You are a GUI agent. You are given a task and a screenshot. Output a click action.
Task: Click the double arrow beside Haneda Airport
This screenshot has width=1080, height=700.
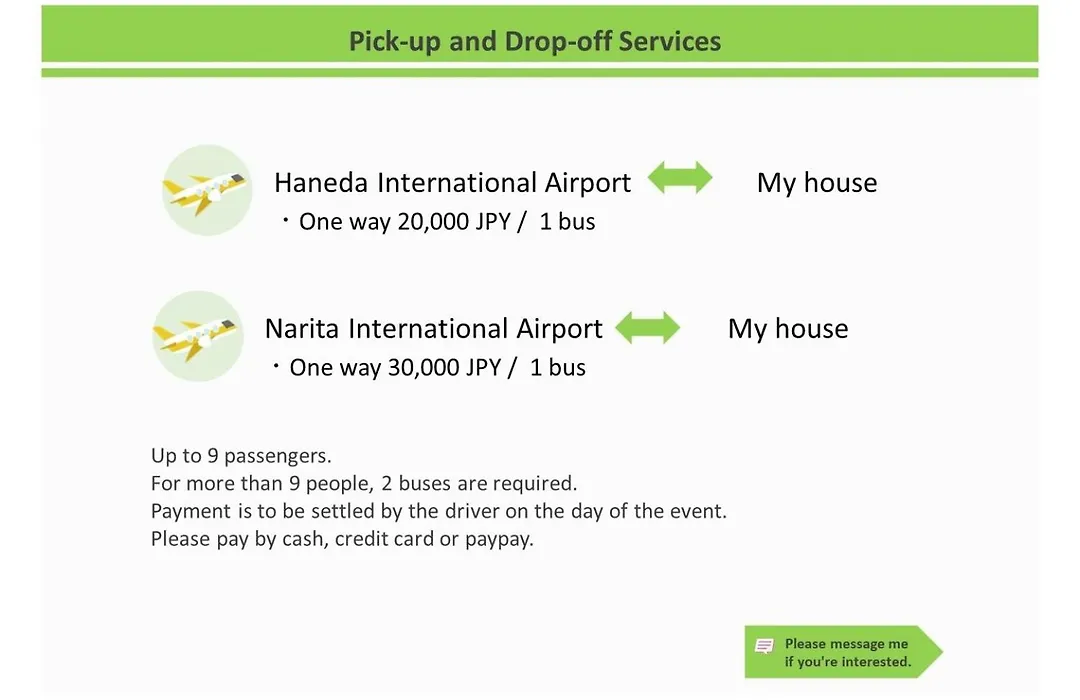[x=680, y=178]
